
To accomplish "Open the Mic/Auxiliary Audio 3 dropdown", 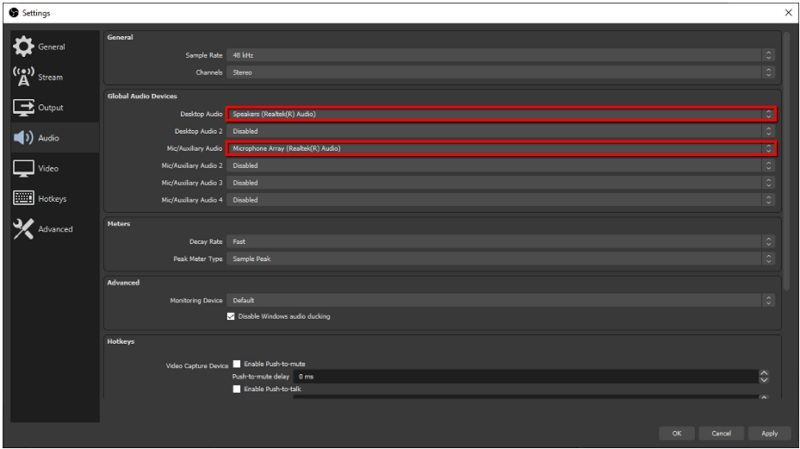I will point(501,183).
